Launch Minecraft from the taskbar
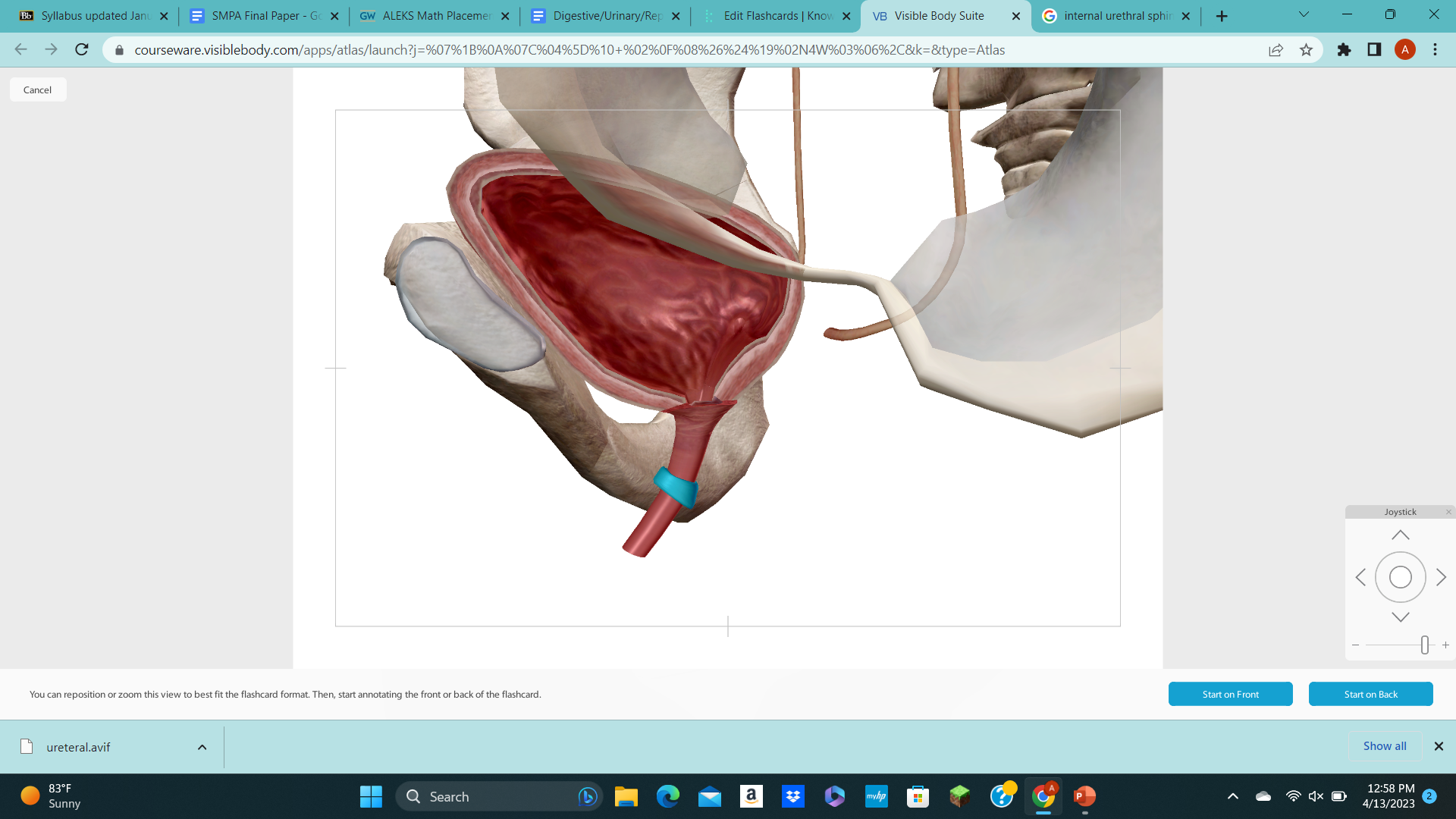The width and height of the screenshot is (1456, 819). pyautogui.click(x=959, y=797)
